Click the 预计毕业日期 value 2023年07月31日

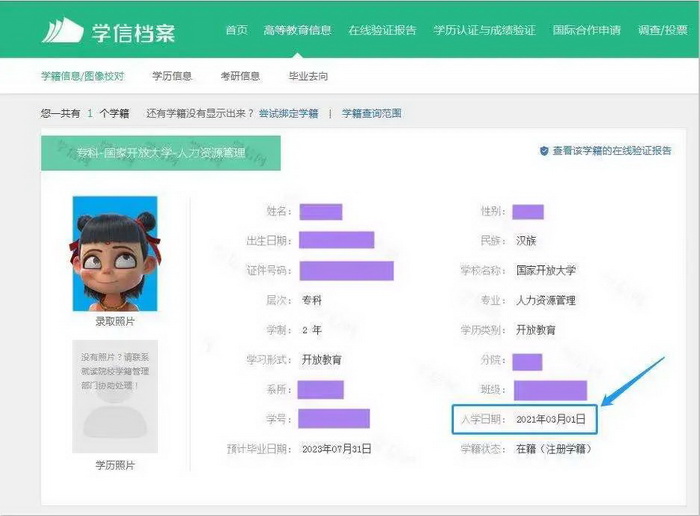click(337, 449)
